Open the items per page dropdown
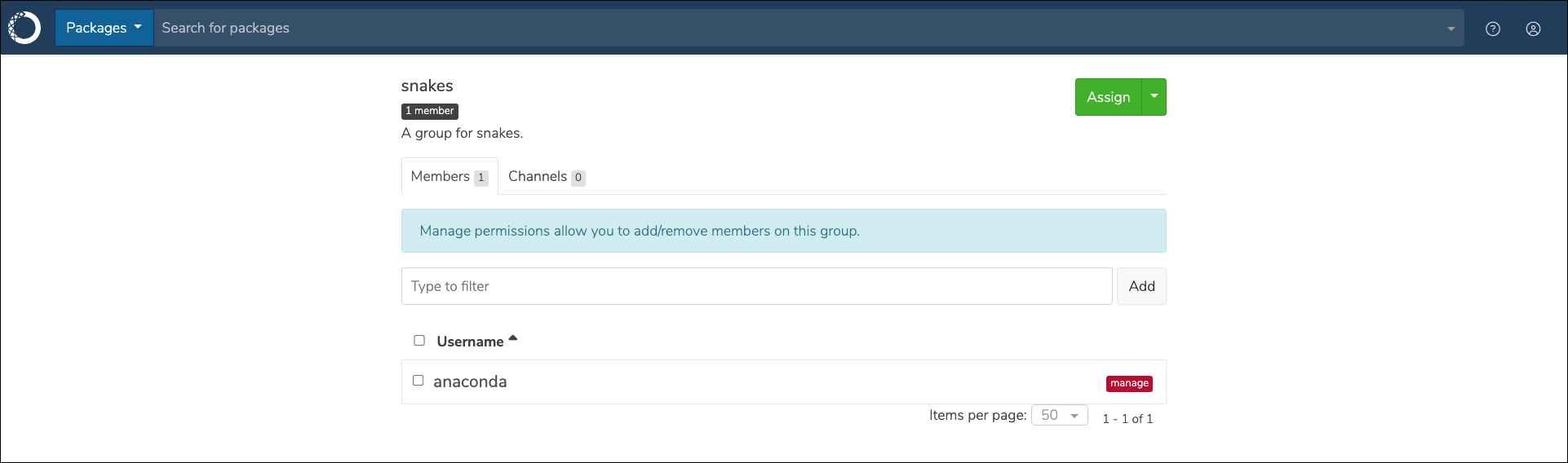1568x463 pixels. [x=1060, y=415]
